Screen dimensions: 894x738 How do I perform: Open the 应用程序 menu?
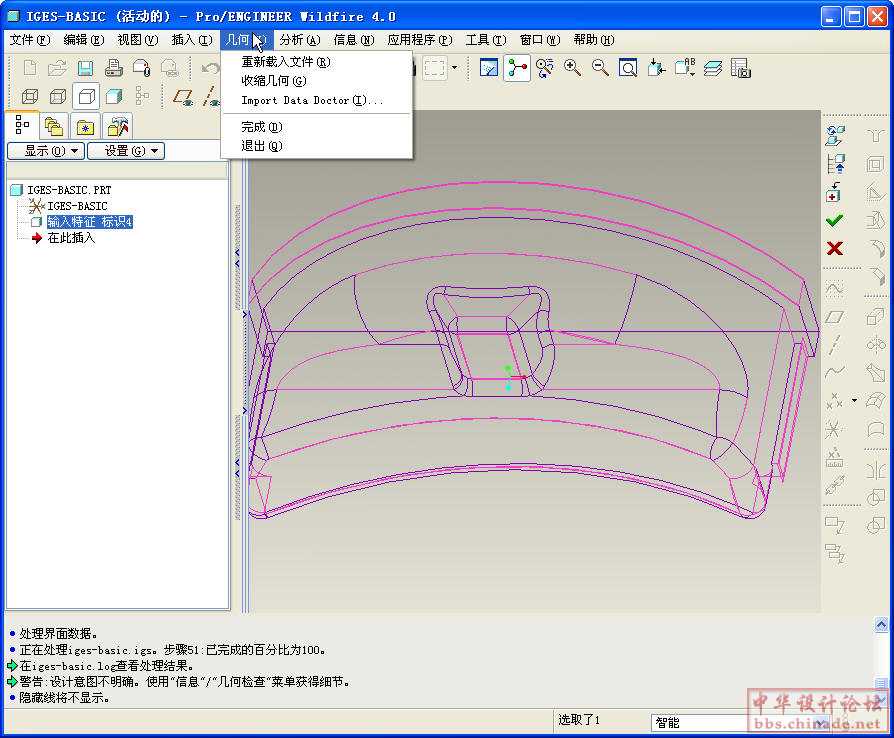tap(420, 40)
